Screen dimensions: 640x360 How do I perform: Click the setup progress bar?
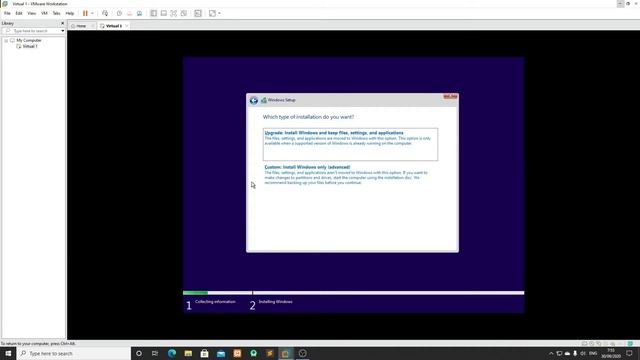click(x=353, y=293)
